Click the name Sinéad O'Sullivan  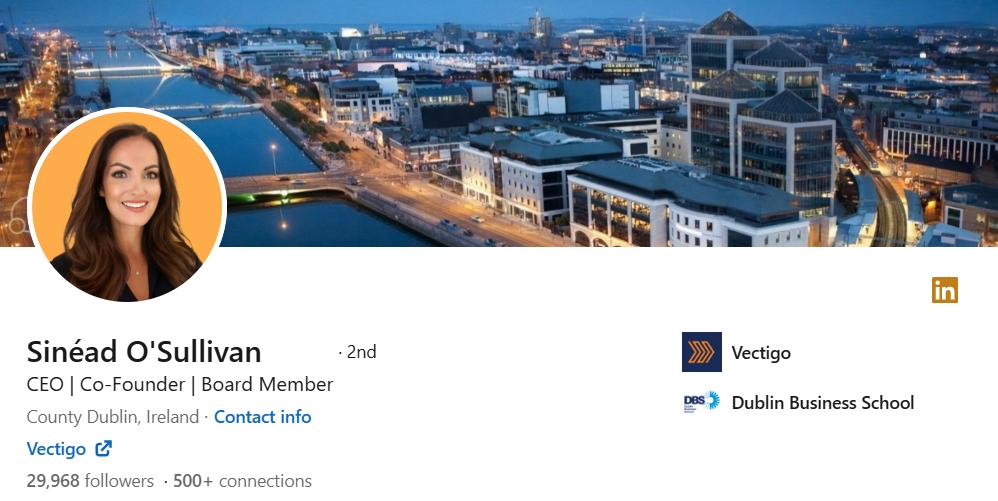coord(144,351)
